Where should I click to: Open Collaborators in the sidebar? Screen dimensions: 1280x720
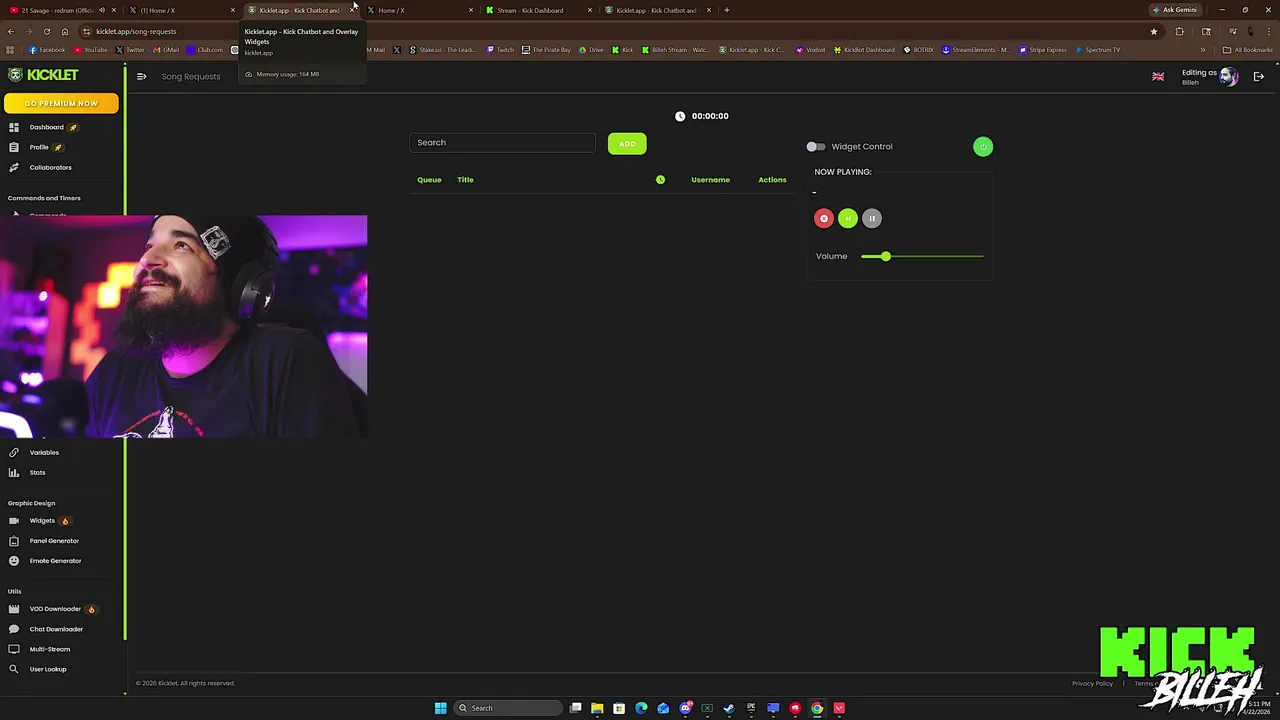click(50, 167)
